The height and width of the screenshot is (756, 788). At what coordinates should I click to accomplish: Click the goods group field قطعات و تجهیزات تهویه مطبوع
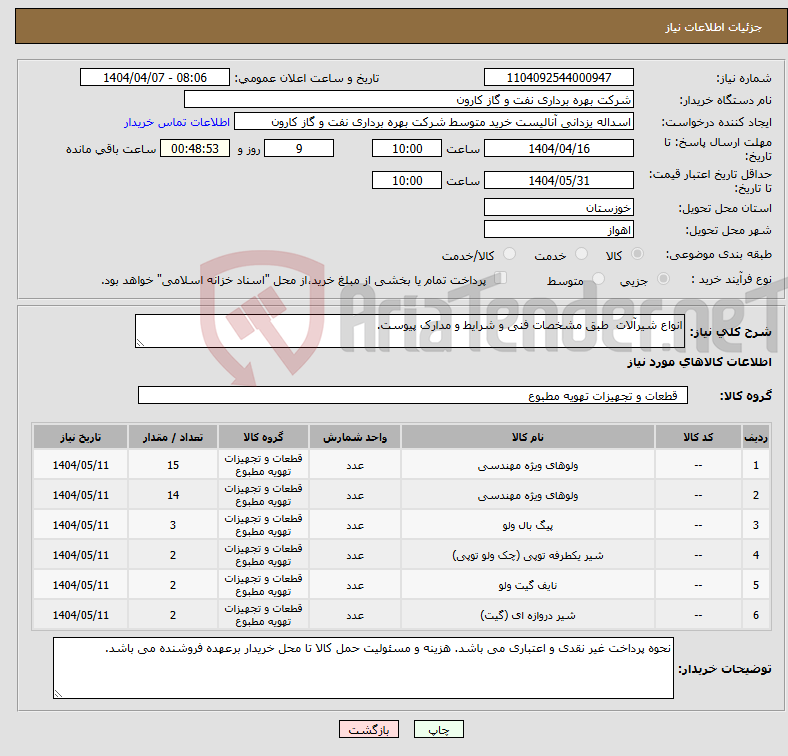pyautogui.click(x=413, y=396)
